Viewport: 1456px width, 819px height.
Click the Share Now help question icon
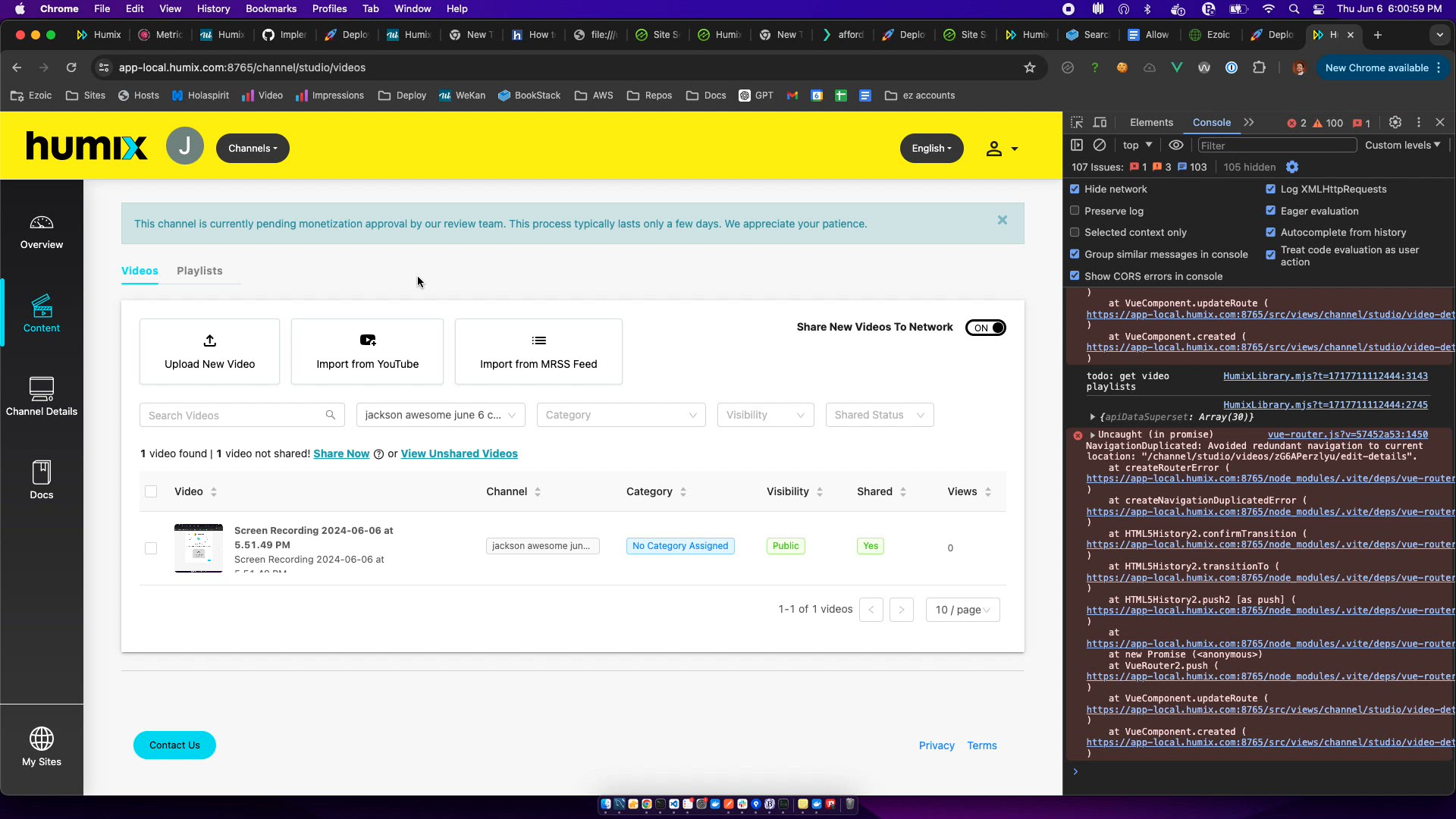(378, 454)
